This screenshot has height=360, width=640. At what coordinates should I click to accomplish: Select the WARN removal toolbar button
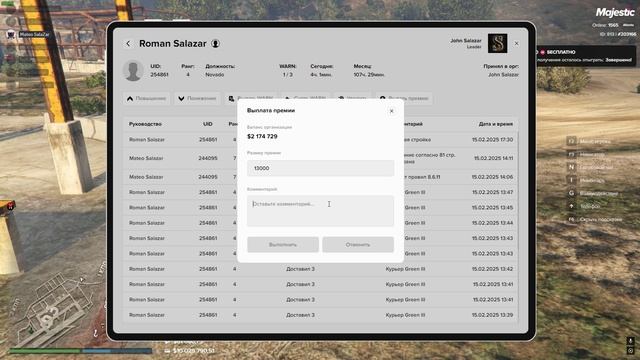(x=305, y=98)
